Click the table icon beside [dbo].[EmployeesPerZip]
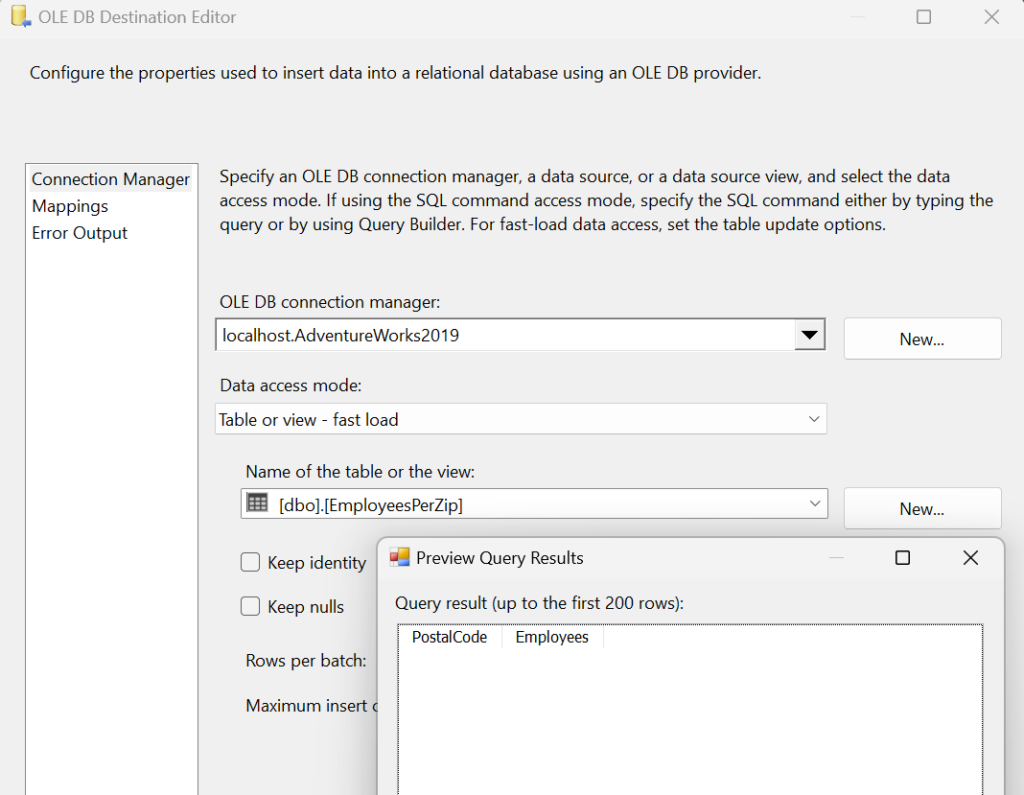 pyautogui.click(x=257, y=504)
